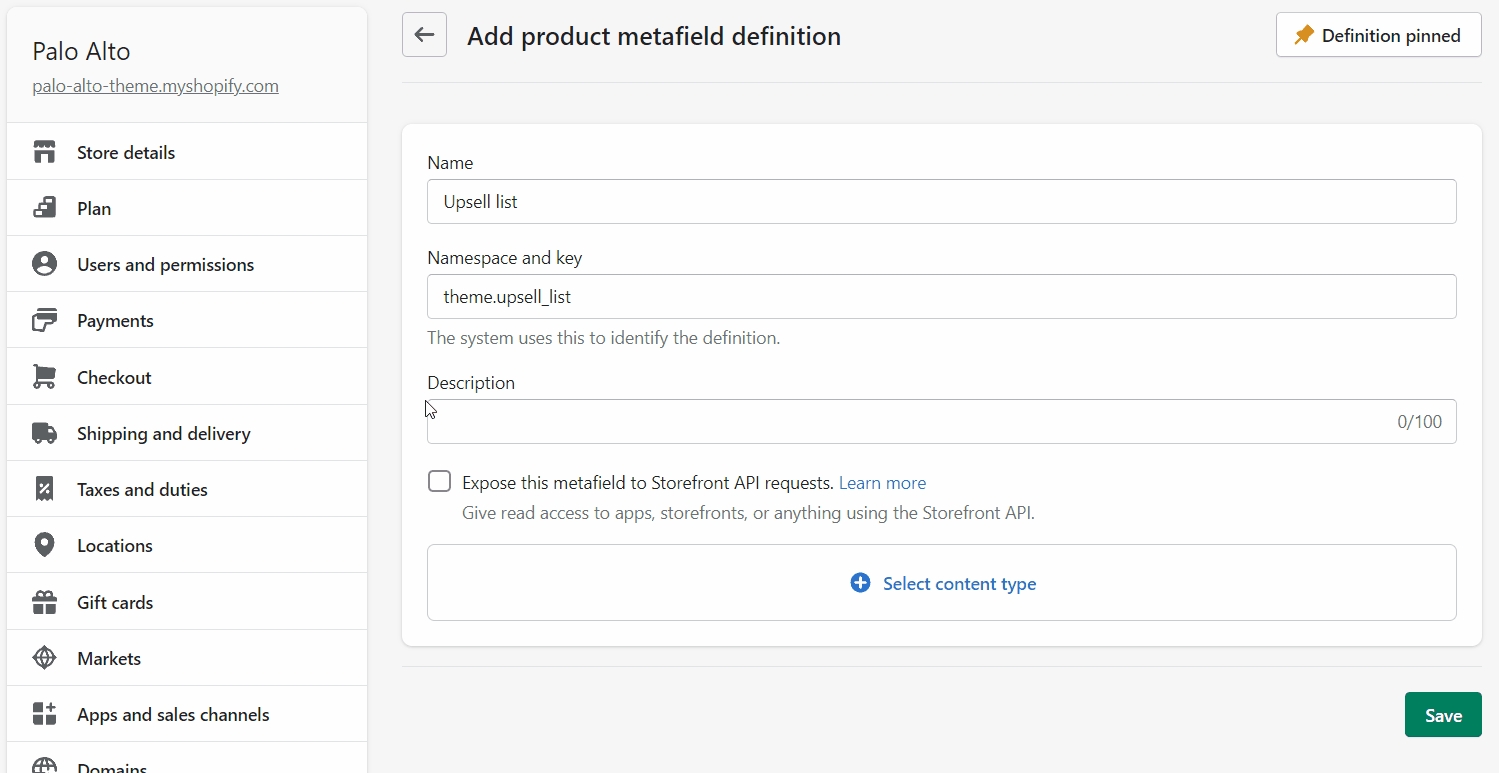Open the Learn more link
Image resolution: width=1499 pixels, height=773 pixels.
click(x=882, y=483)
